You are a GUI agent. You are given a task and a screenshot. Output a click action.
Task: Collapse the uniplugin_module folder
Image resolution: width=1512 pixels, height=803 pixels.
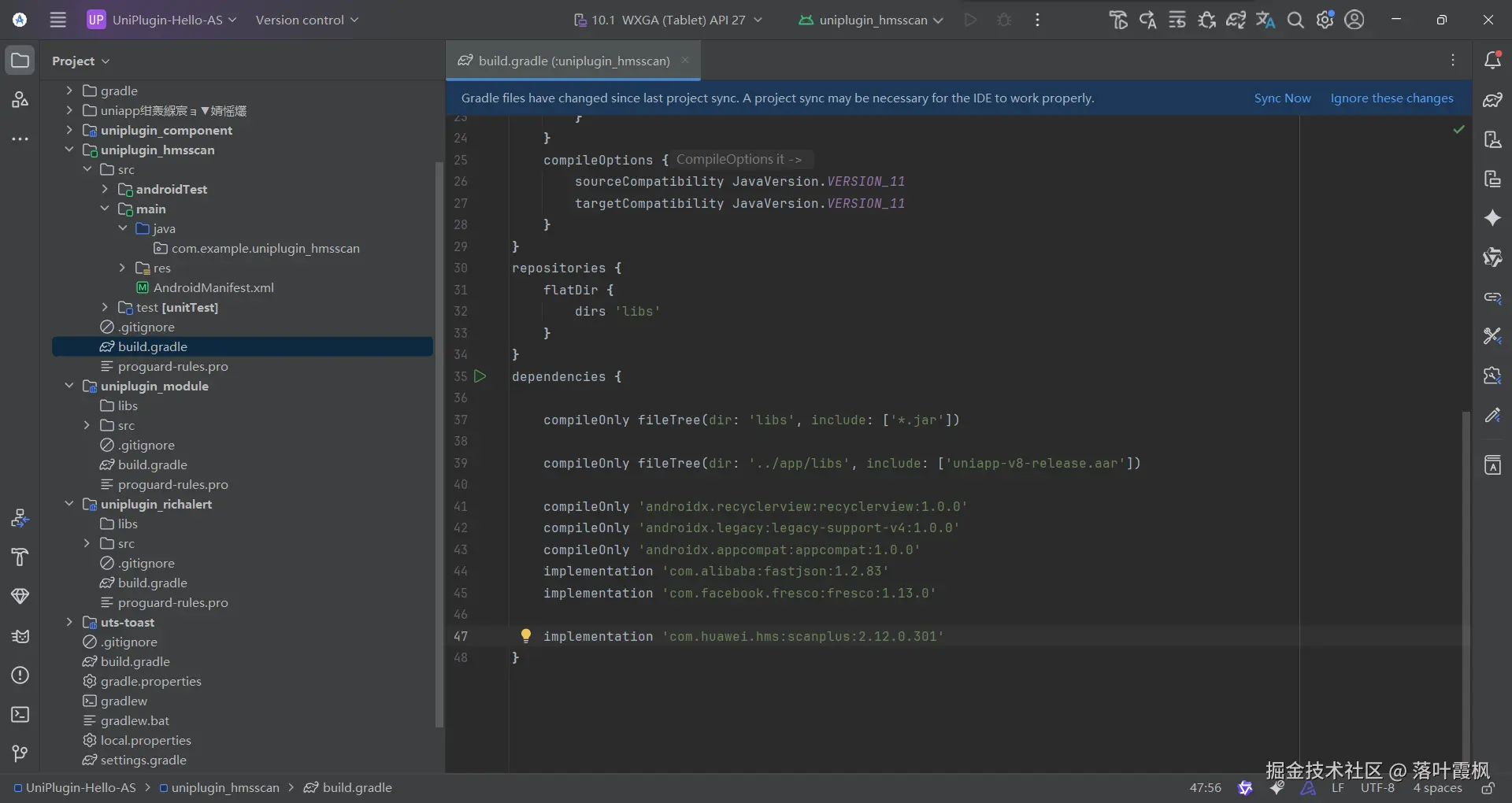(x=69, y=386)
